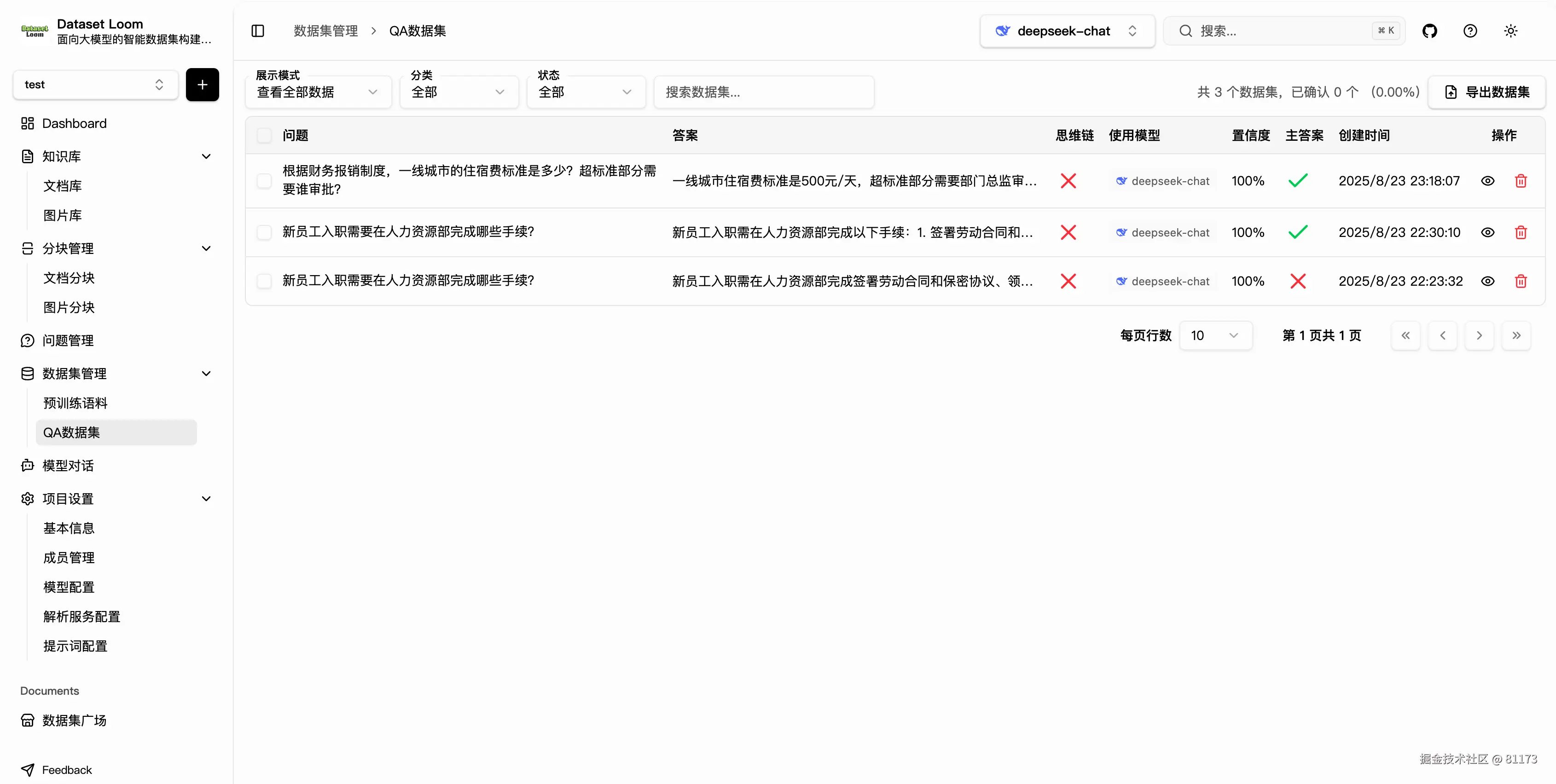Change rows per page from 10
Screen dimensions: 1556x784
[1215, 335]
